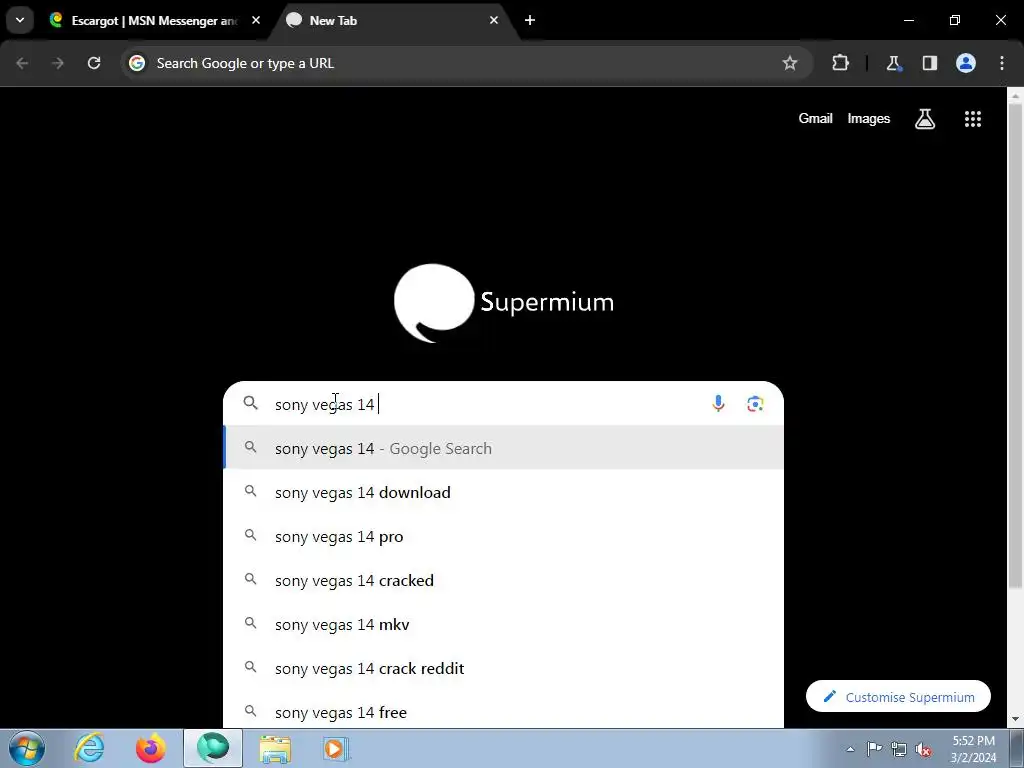Open the Images link
The width and height of the screenshot is (1024, 768).
click(869, 119)
